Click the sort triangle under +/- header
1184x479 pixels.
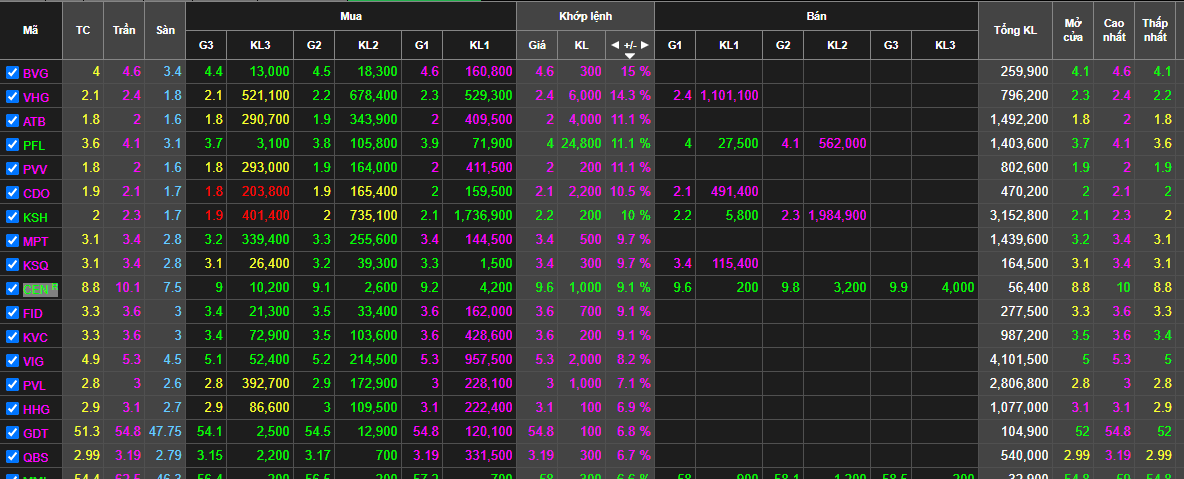pos(630,55)
